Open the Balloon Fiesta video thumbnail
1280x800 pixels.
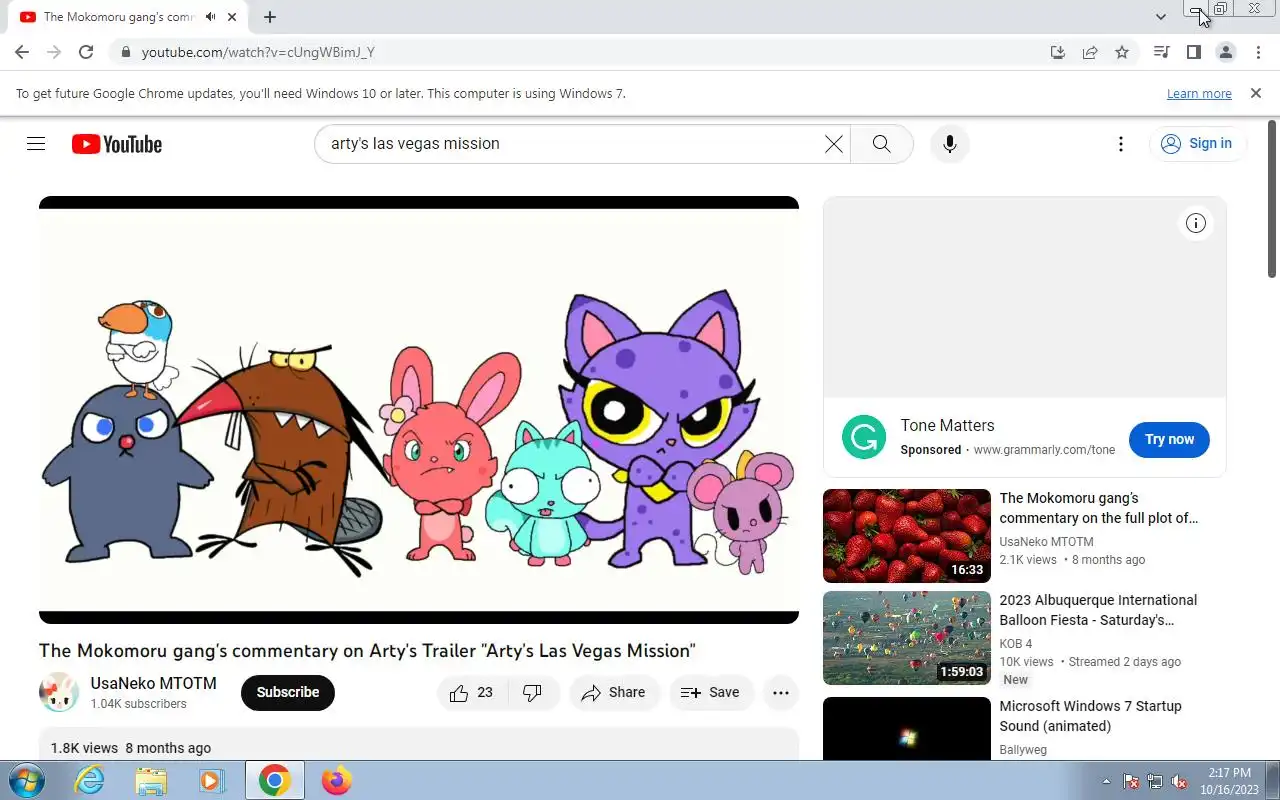pyautogui.click(x=907, y=638)
